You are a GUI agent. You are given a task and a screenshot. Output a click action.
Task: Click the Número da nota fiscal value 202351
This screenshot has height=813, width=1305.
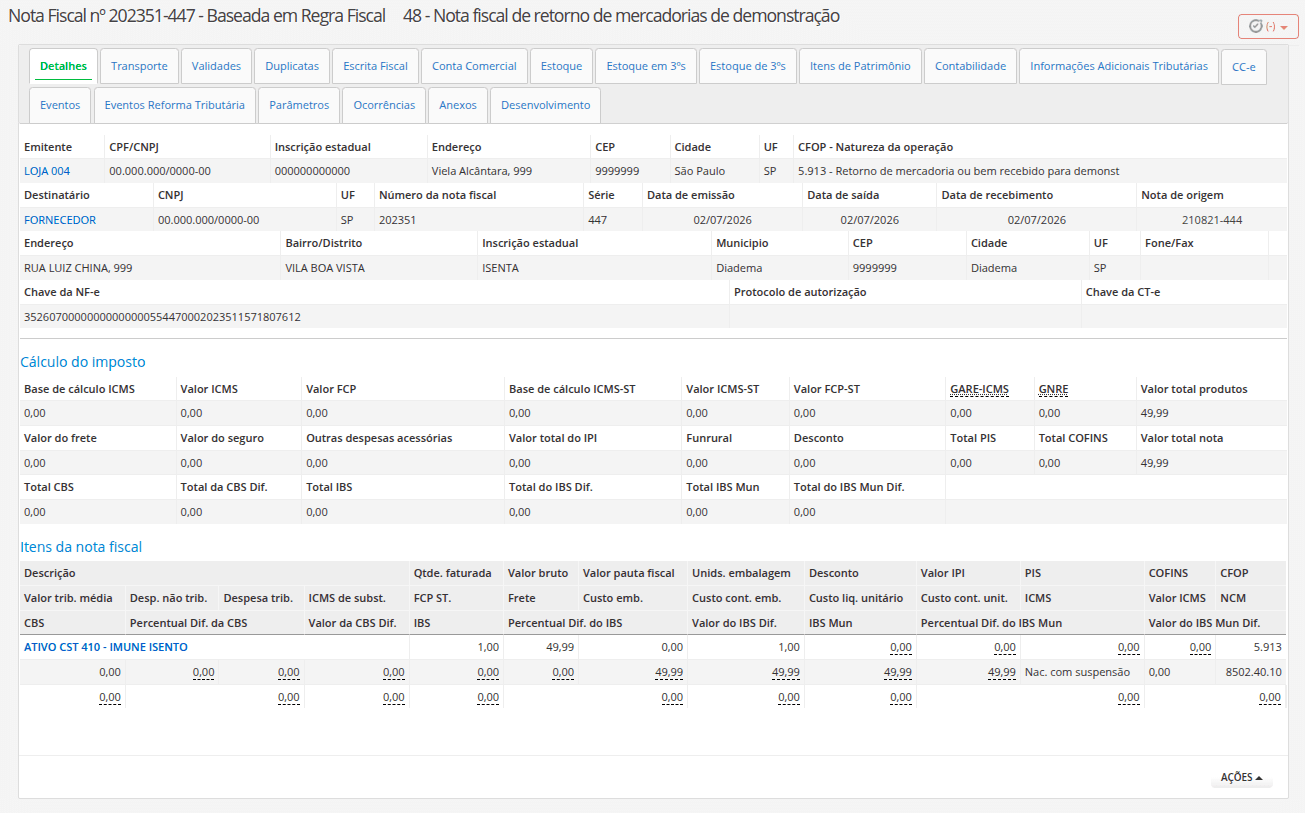tap(397, 220)
